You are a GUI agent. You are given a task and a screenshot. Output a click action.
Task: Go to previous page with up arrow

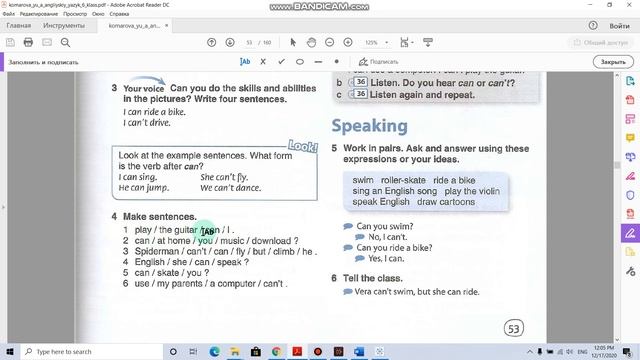(211, 42)
